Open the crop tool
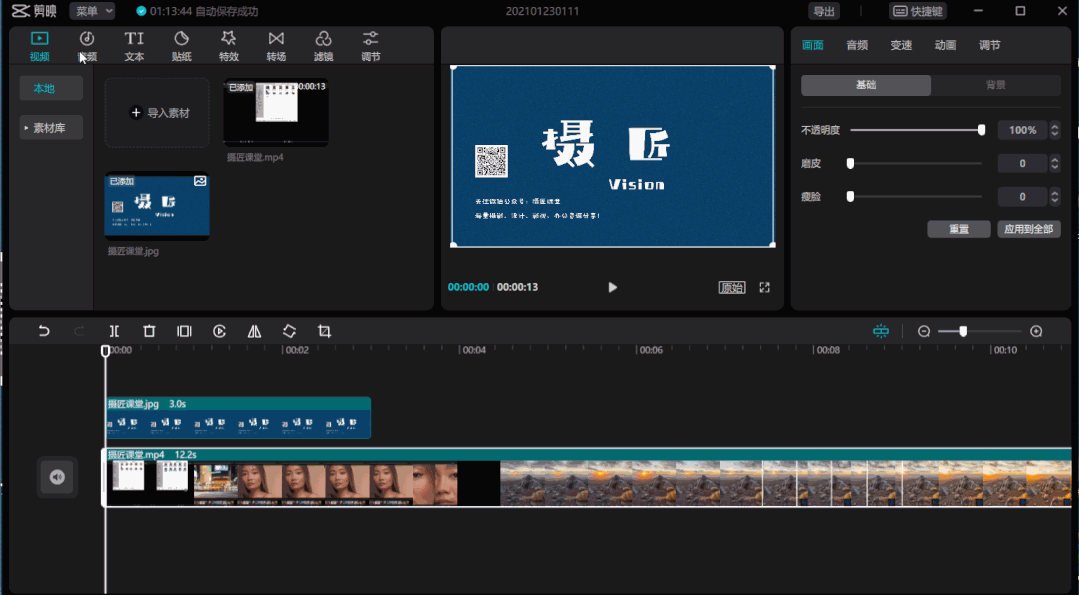 (x=325, y=331)
